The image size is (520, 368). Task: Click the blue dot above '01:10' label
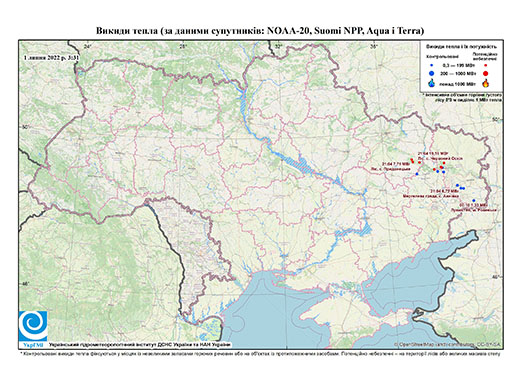point(474,200)
